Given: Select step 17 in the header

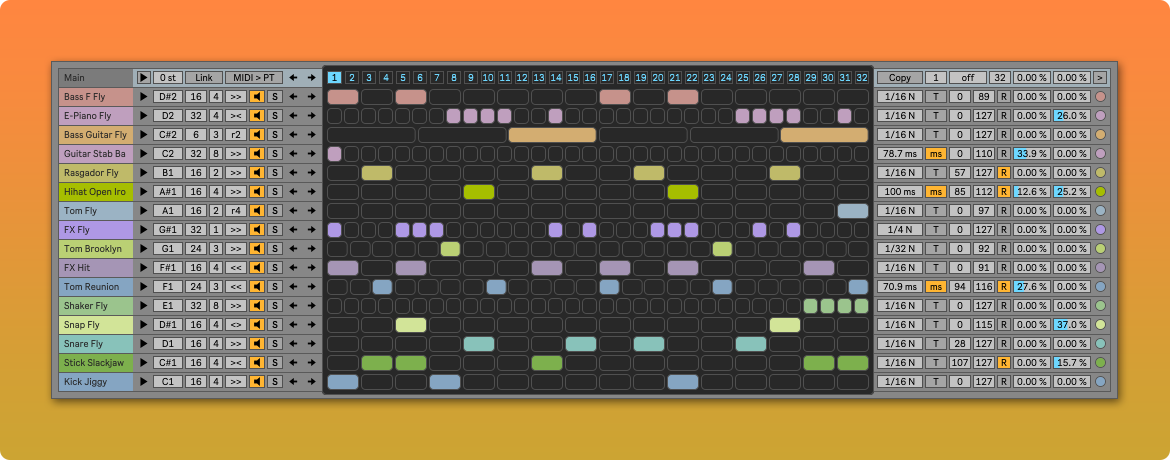Looking at the screenshot, I should point(607,78).
